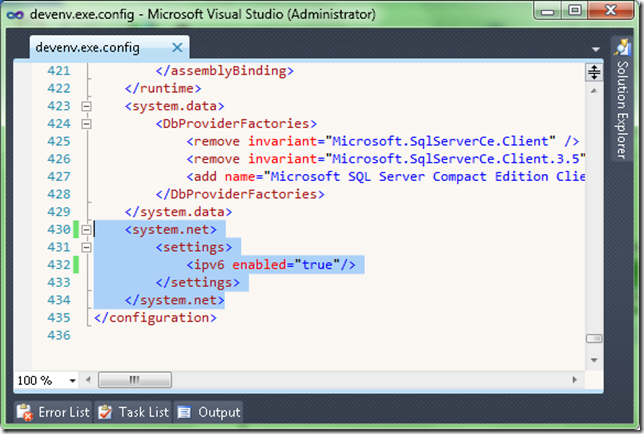Select the devenv.exe.config document tab

point(109,48)
